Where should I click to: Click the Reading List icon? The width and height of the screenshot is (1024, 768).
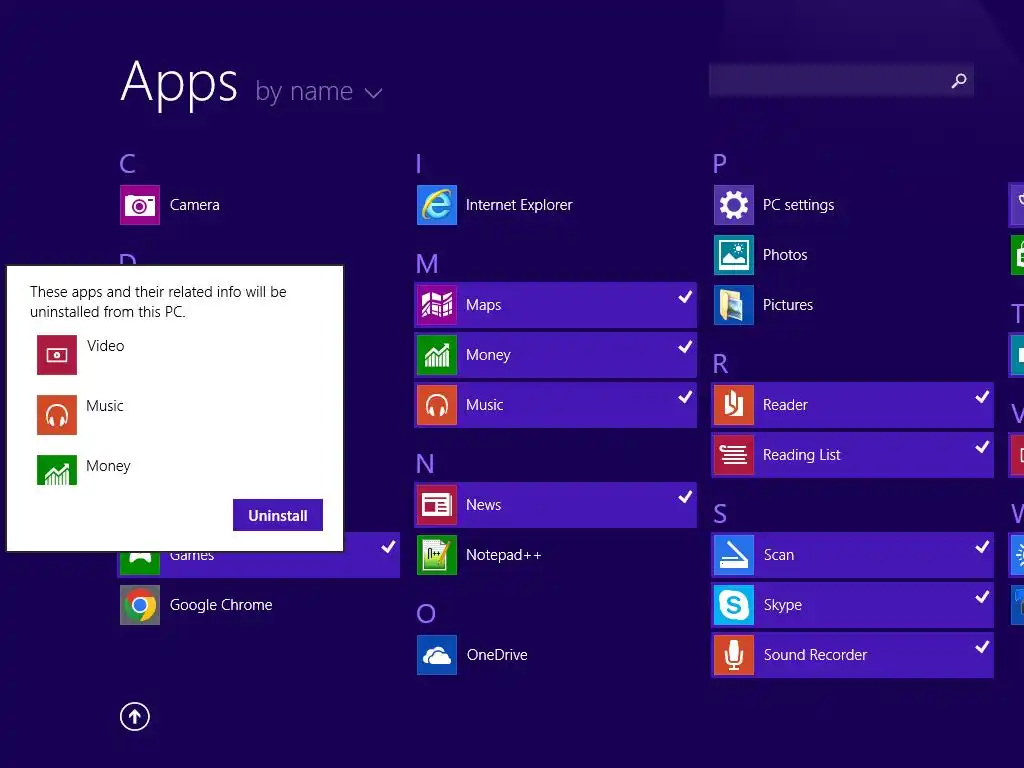734,455
